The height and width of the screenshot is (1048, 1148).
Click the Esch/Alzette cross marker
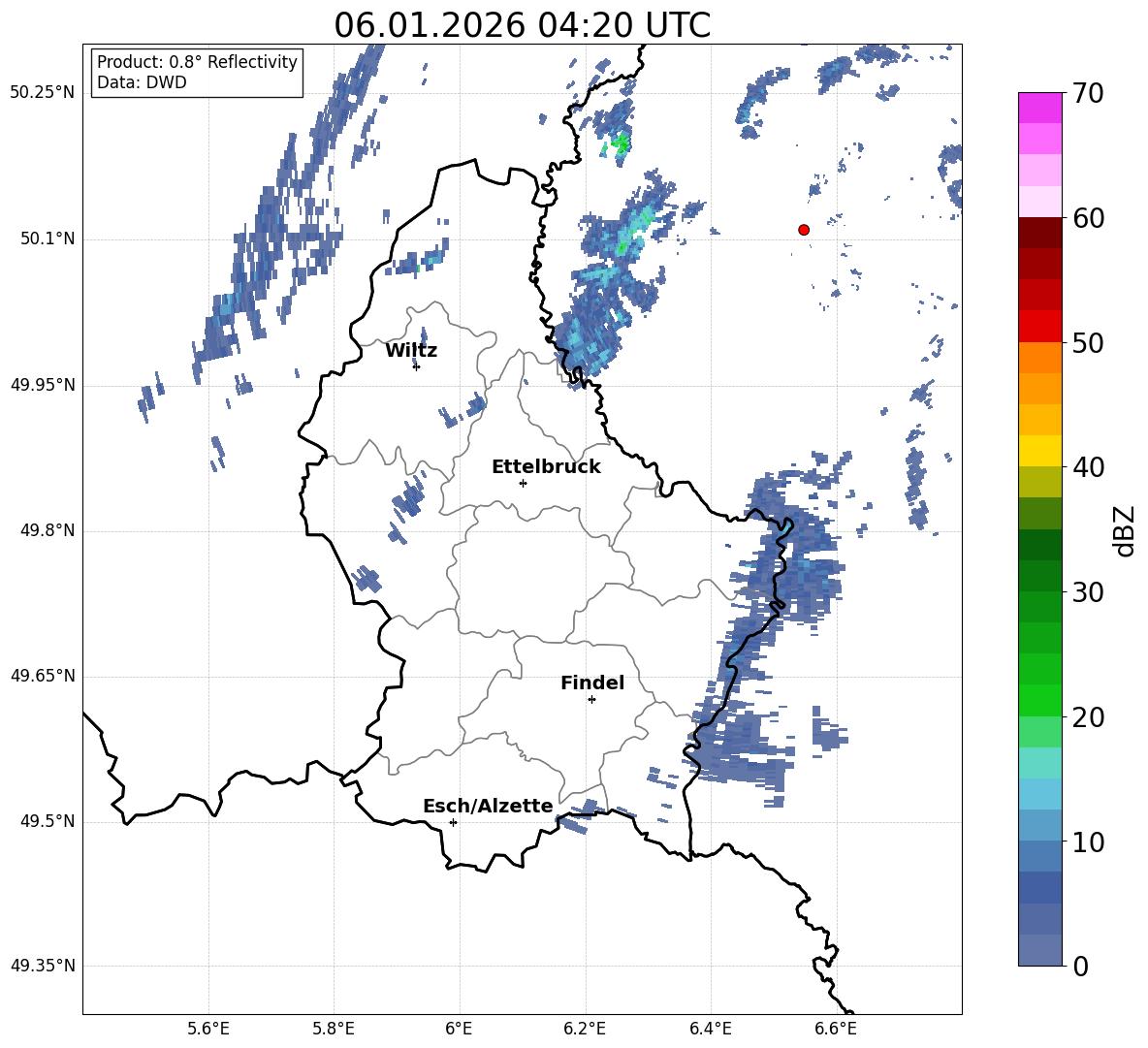453,822
